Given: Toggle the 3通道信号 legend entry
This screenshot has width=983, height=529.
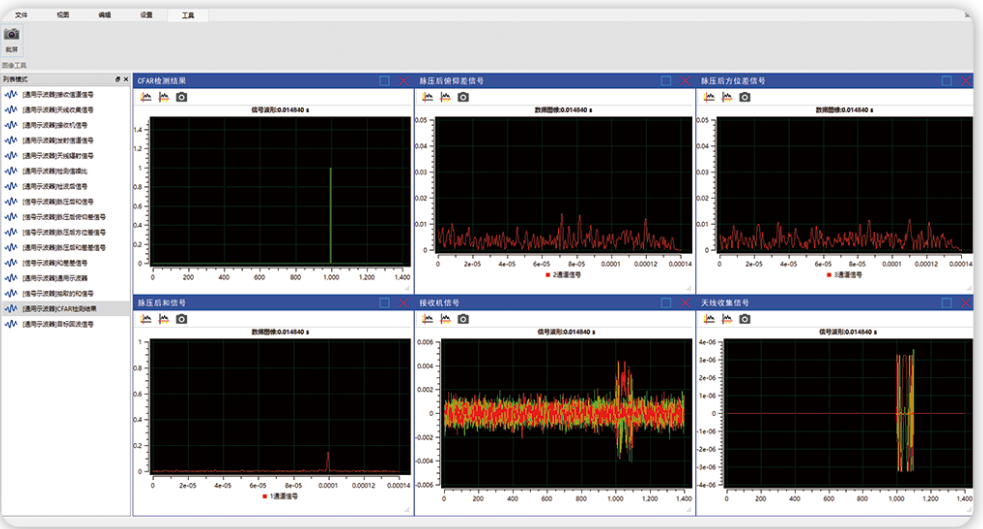Looking at the screenshot, I should (x=844, y=275).
